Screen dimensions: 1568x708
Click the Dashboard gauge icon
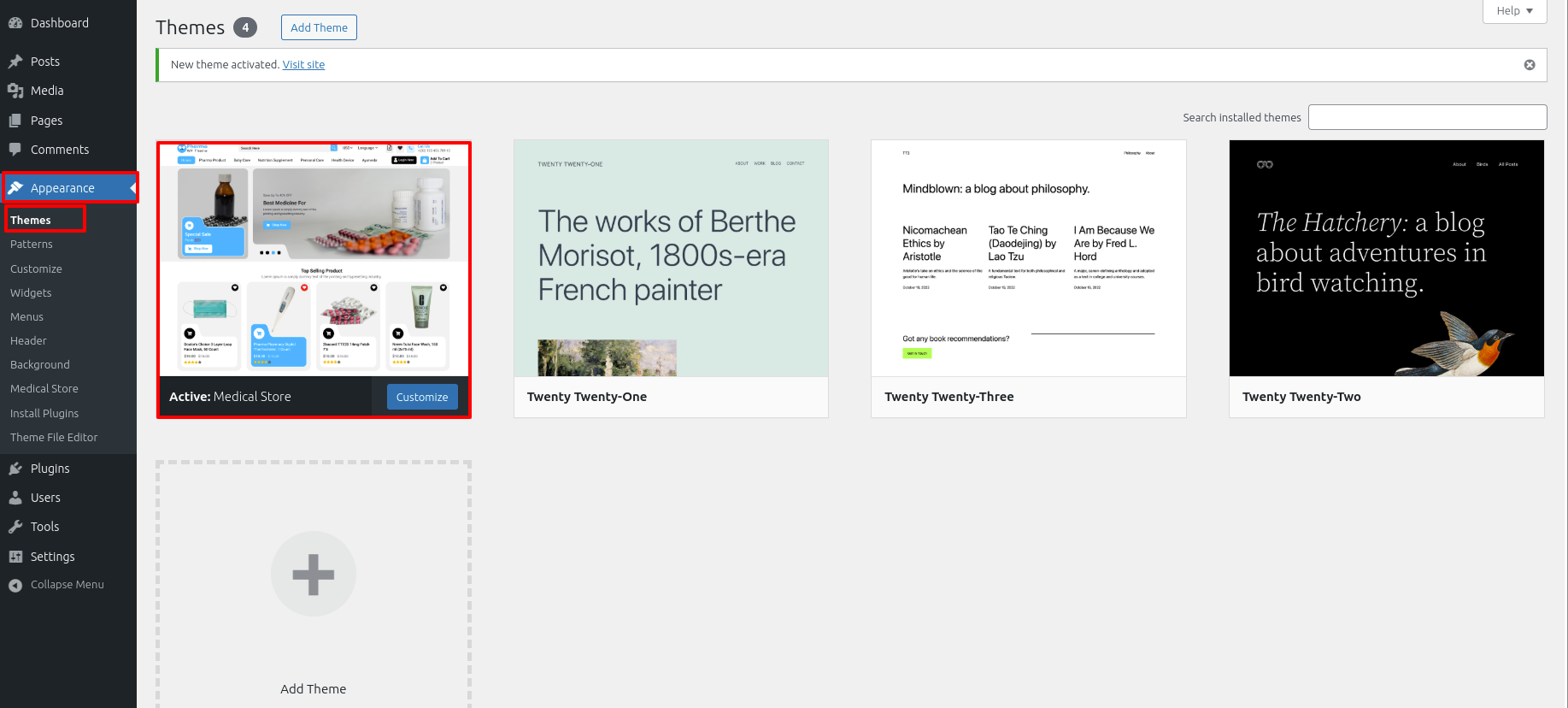coord(15,23)
